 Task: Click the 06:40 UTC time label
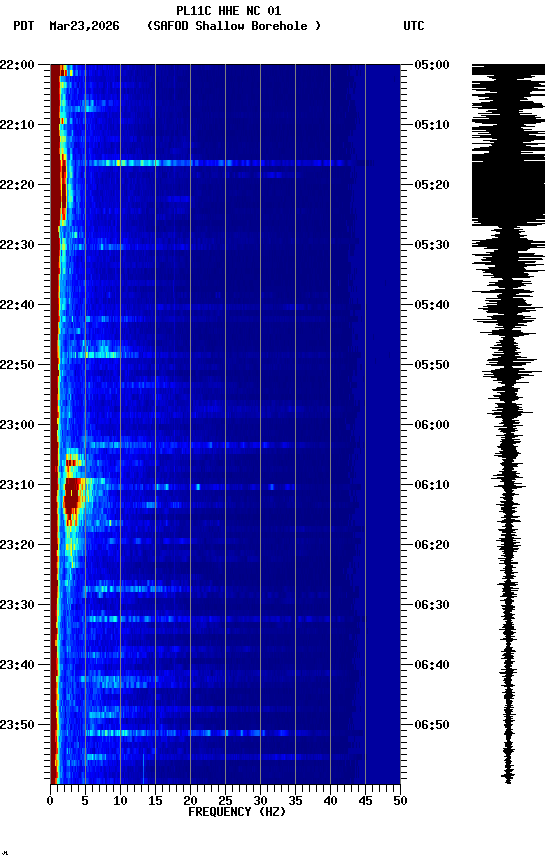pos(432,665)
